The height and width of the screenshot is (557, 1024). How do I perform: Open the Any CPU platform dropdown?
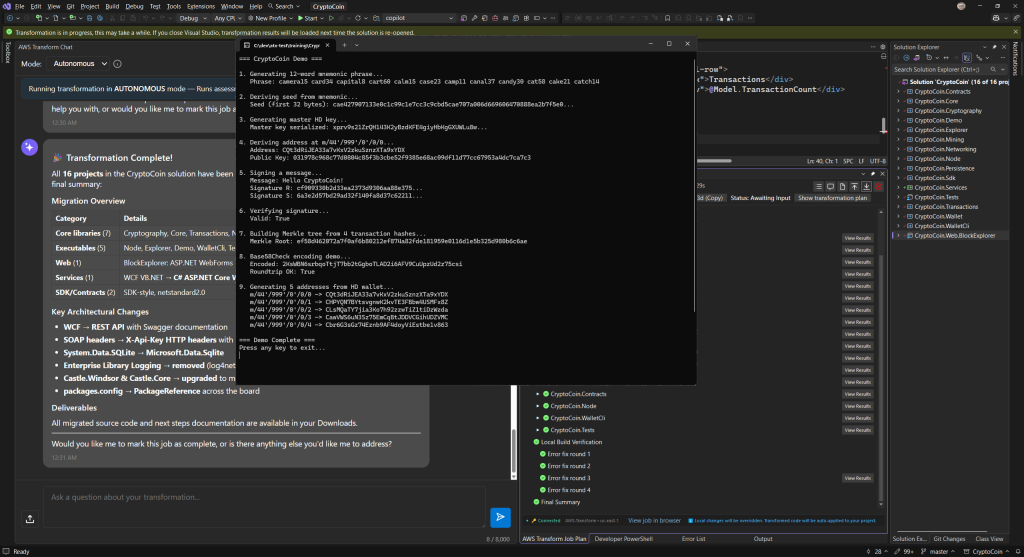(x=228, y=18)
